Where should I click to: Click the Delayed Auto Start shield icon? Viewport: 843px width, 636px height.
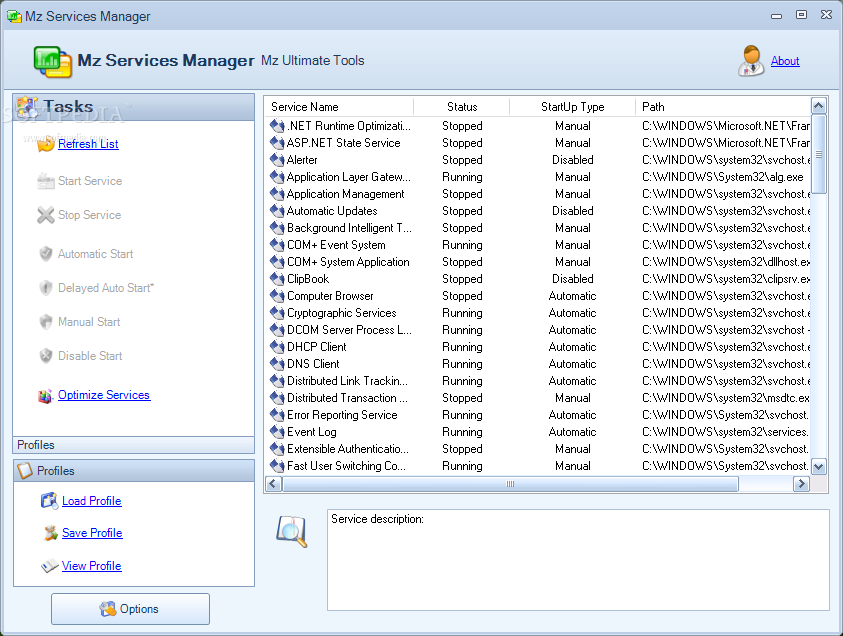pyautogui.click(x=46, y=288)
